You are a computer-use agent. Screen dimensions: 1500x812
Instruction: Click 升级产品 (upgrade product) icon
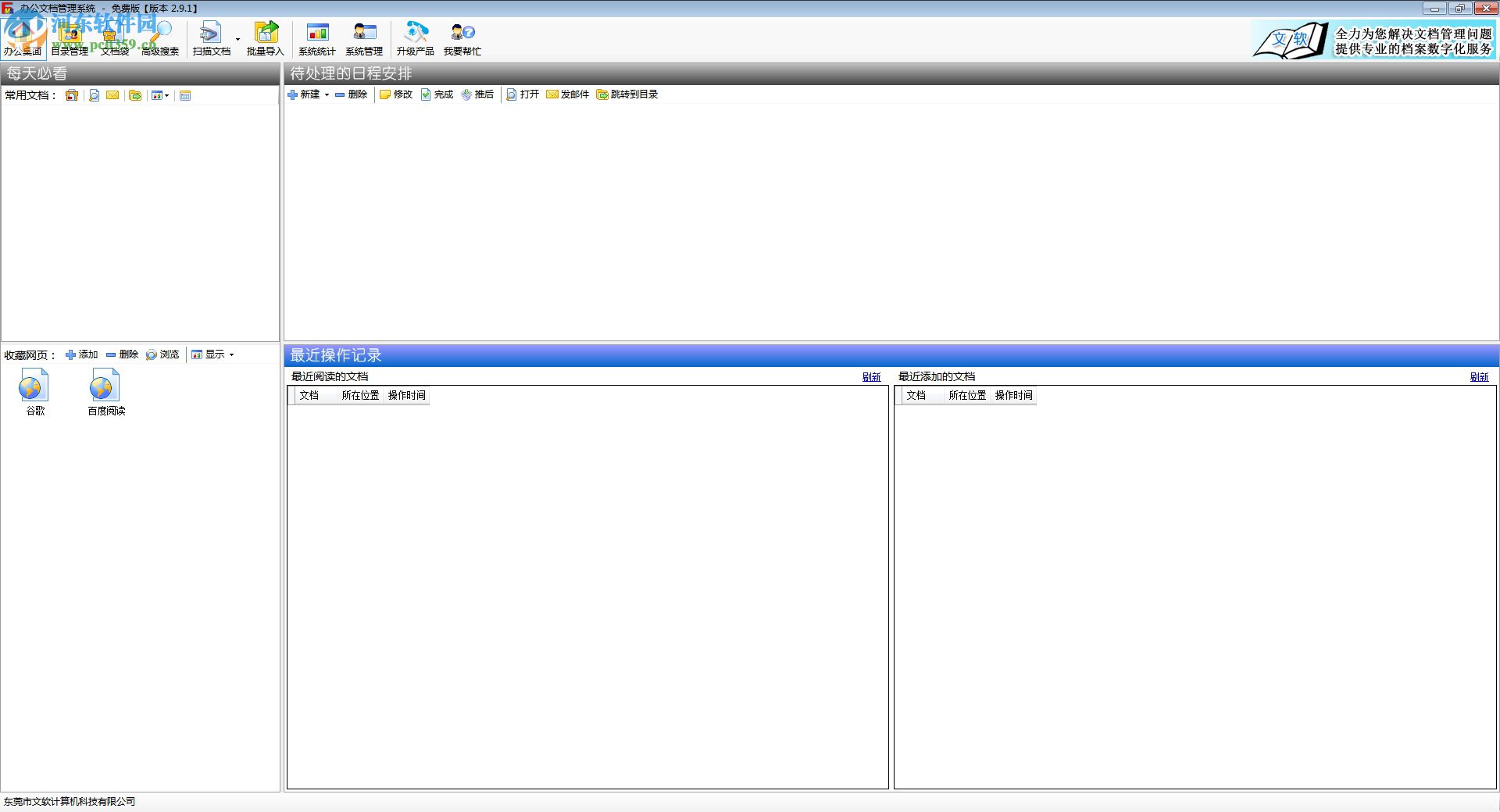[x=415, y=39]
